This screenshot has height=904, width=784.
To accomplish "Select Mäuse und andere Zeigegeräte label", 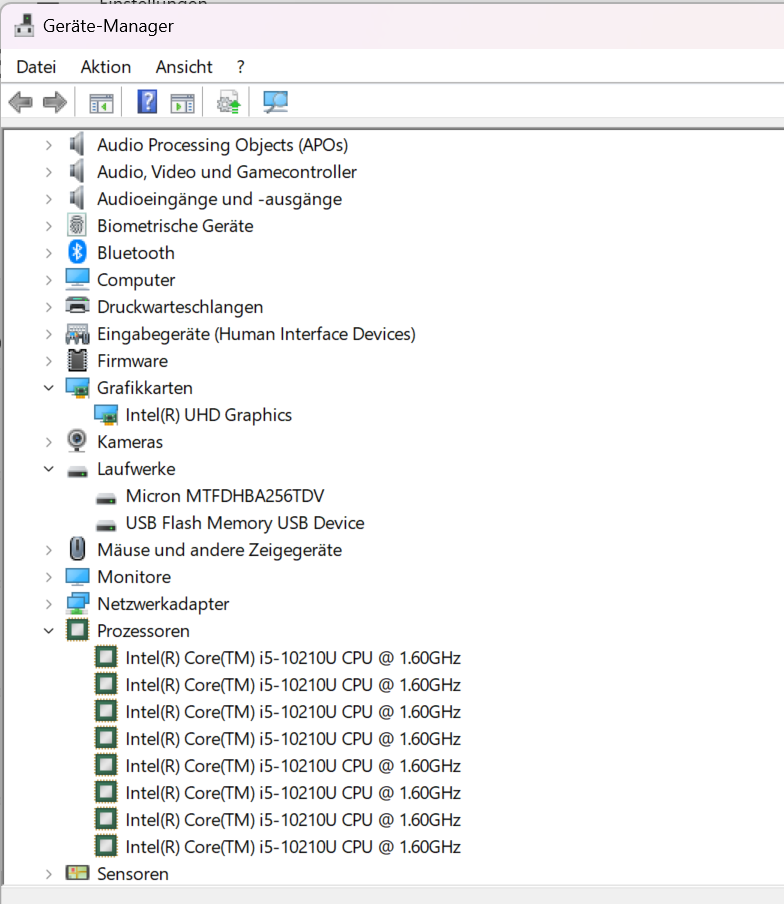I will (220, 550).
